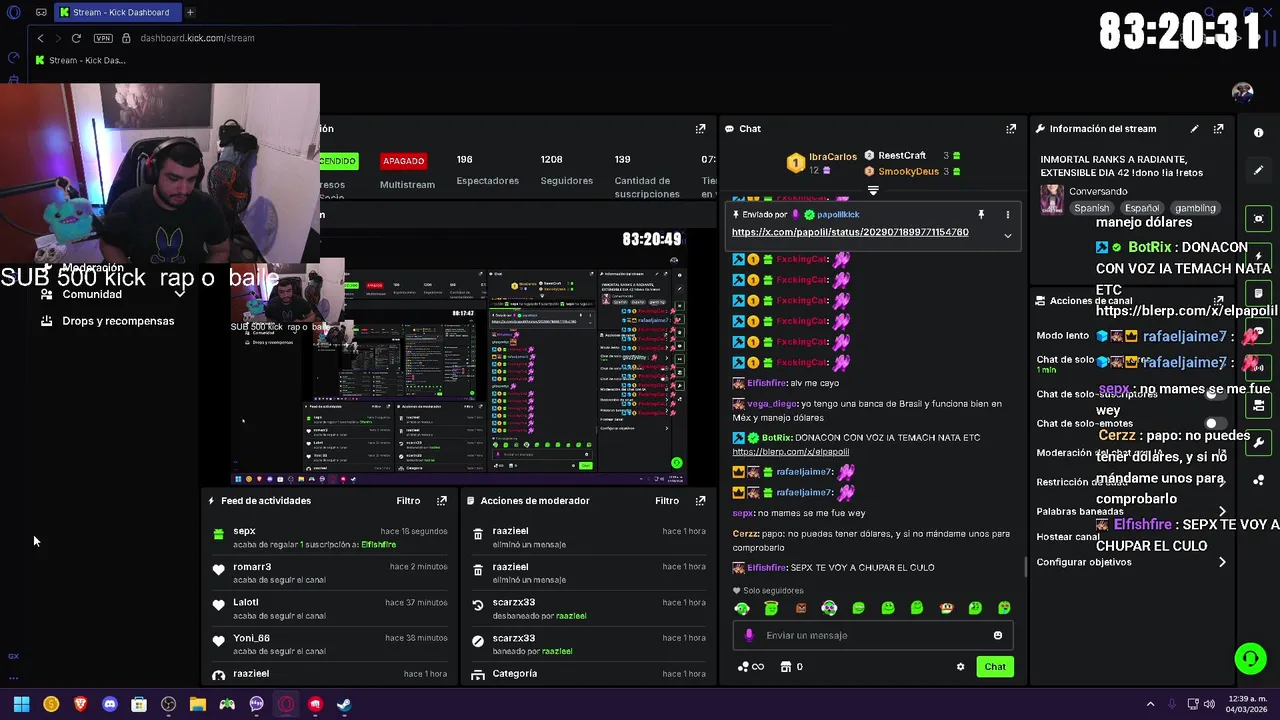This screenshot has height=720, width=1280.
Task: Open the Windows Start menu
Action: pos(21,704)
